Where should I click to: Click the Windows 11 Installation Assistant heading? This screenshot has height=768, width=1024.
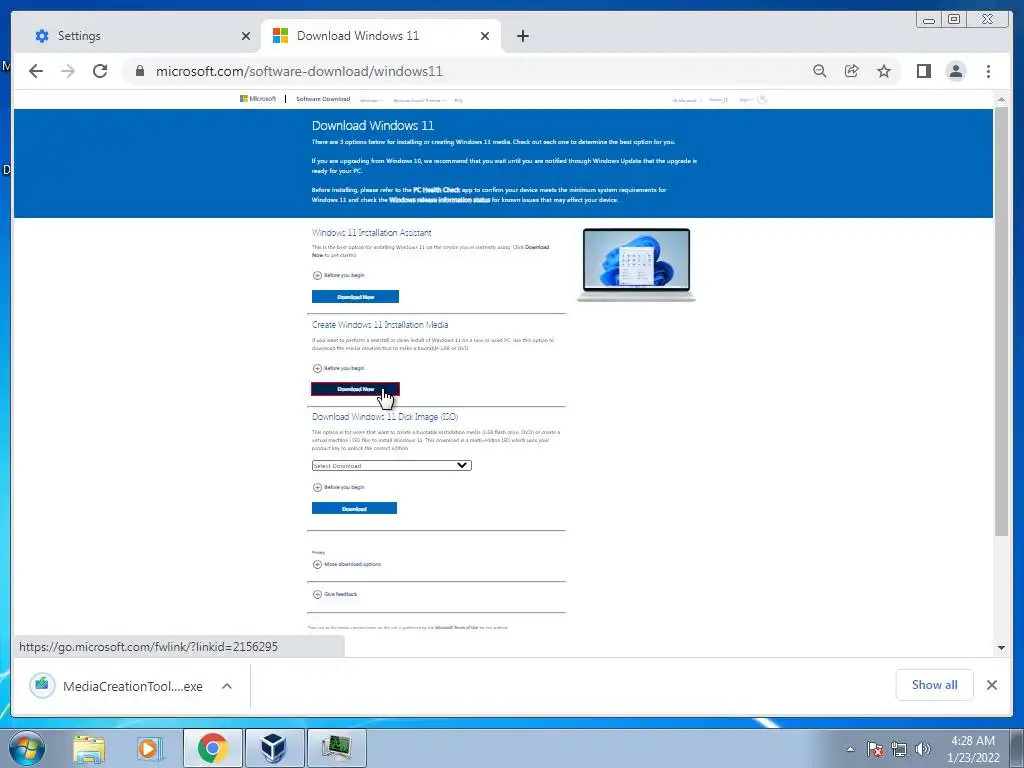(372, 232)
